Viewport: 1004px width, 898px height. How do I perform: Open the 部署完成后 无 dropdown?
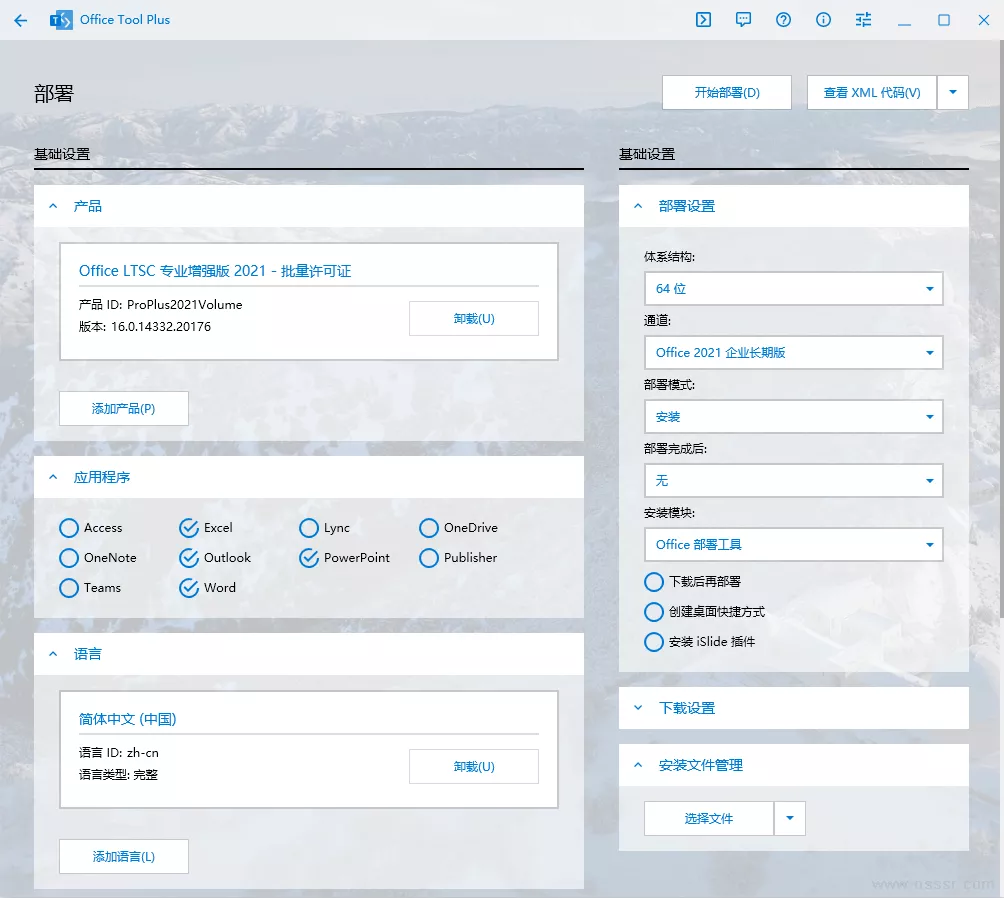point(793,481)
